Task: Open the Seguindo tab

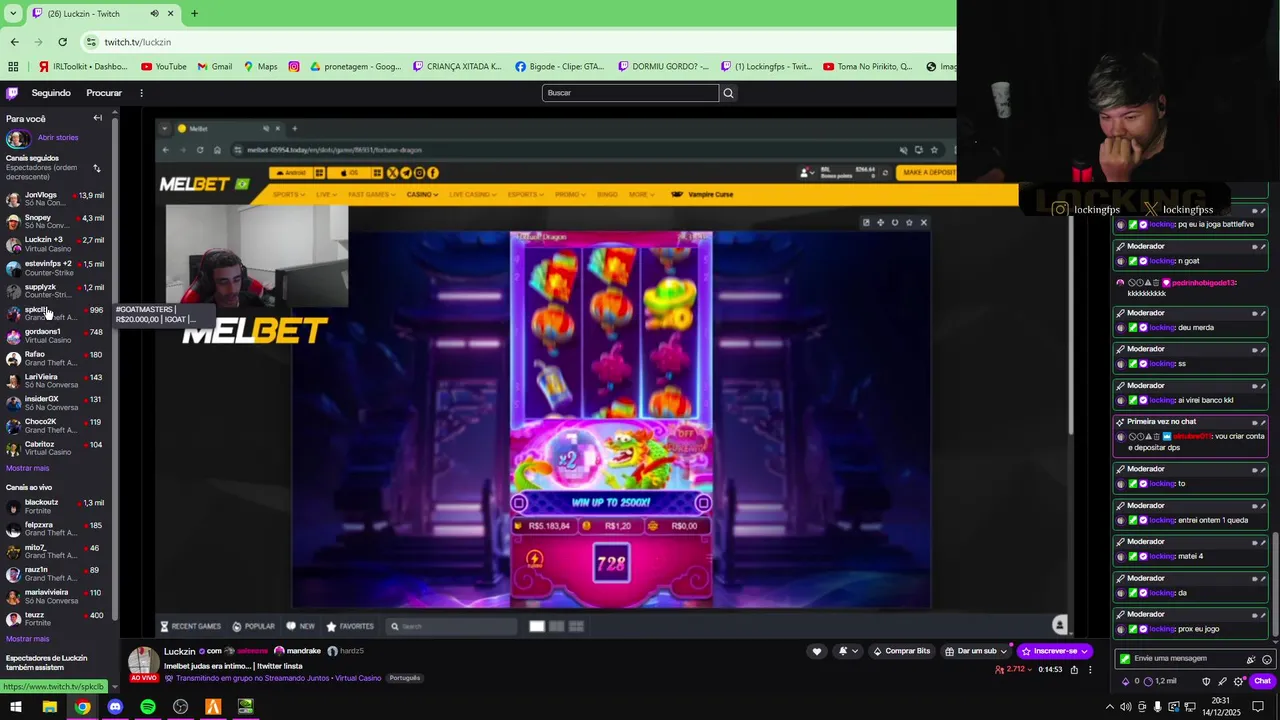Action: pos(51,93)
